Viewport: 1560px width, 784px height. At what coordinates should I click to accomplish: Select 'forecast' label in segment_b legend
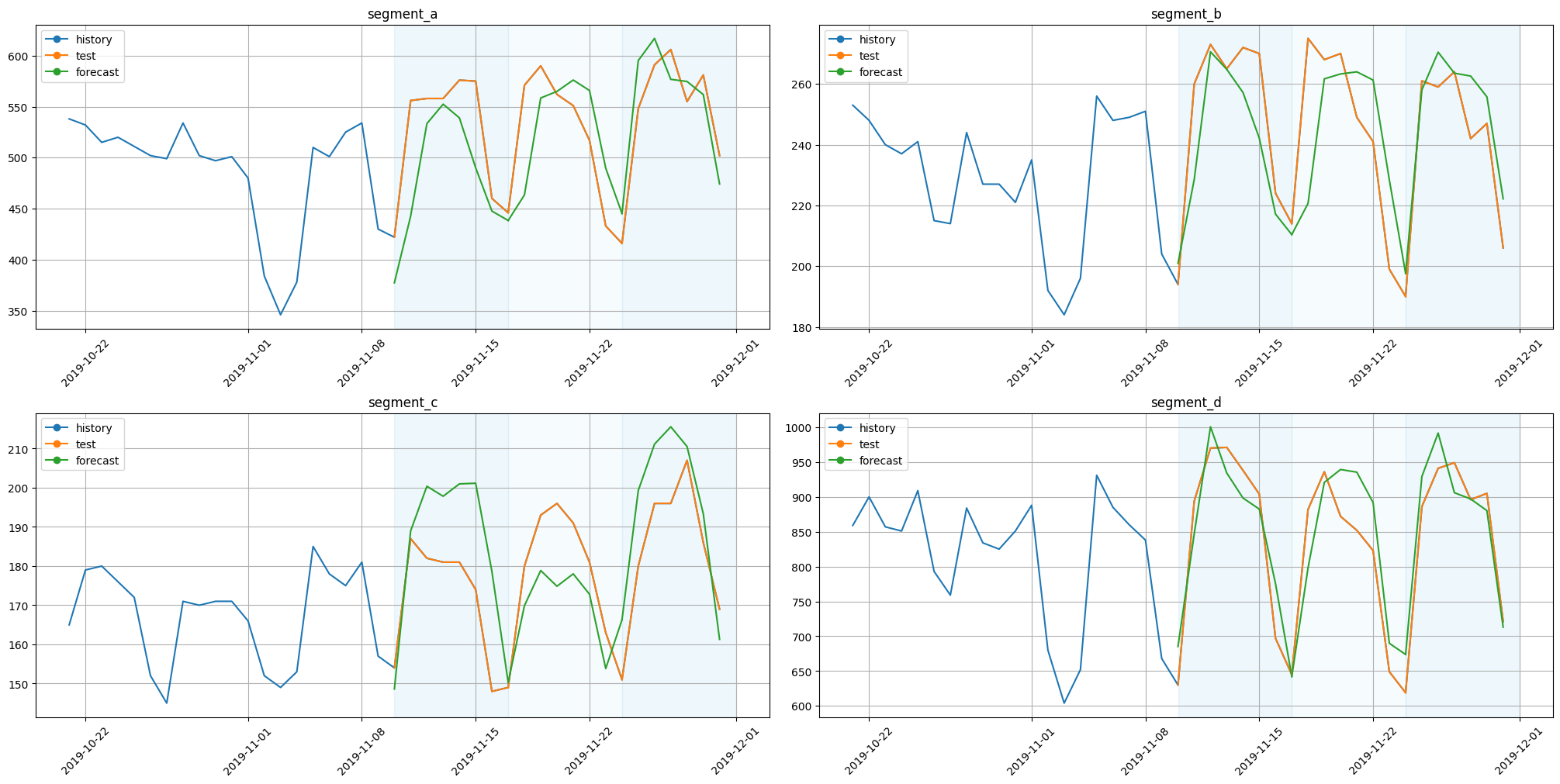point(881,72)
